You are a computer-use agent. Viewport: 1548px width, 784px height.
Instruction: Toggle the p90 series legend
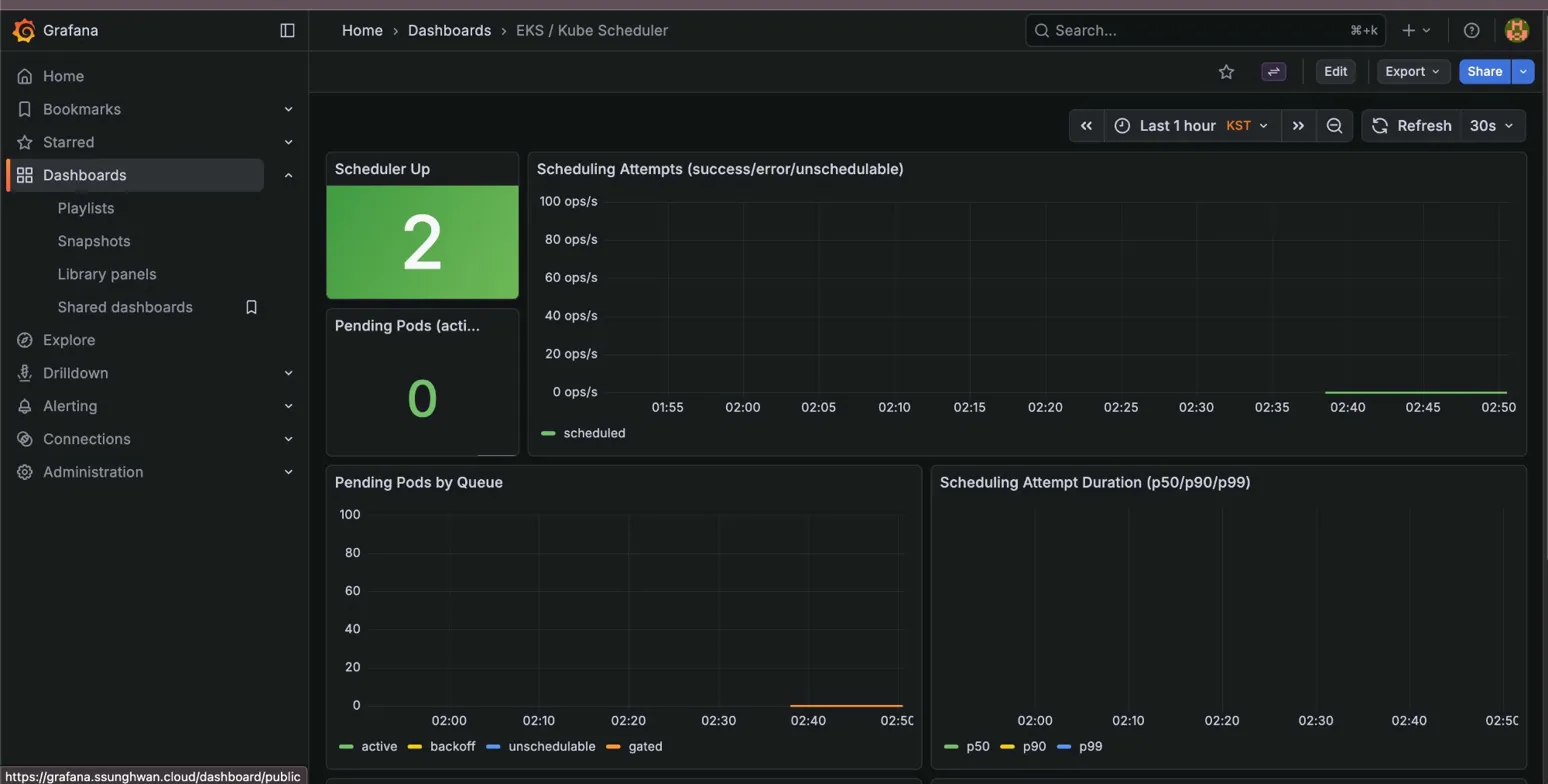(1032, 746)
